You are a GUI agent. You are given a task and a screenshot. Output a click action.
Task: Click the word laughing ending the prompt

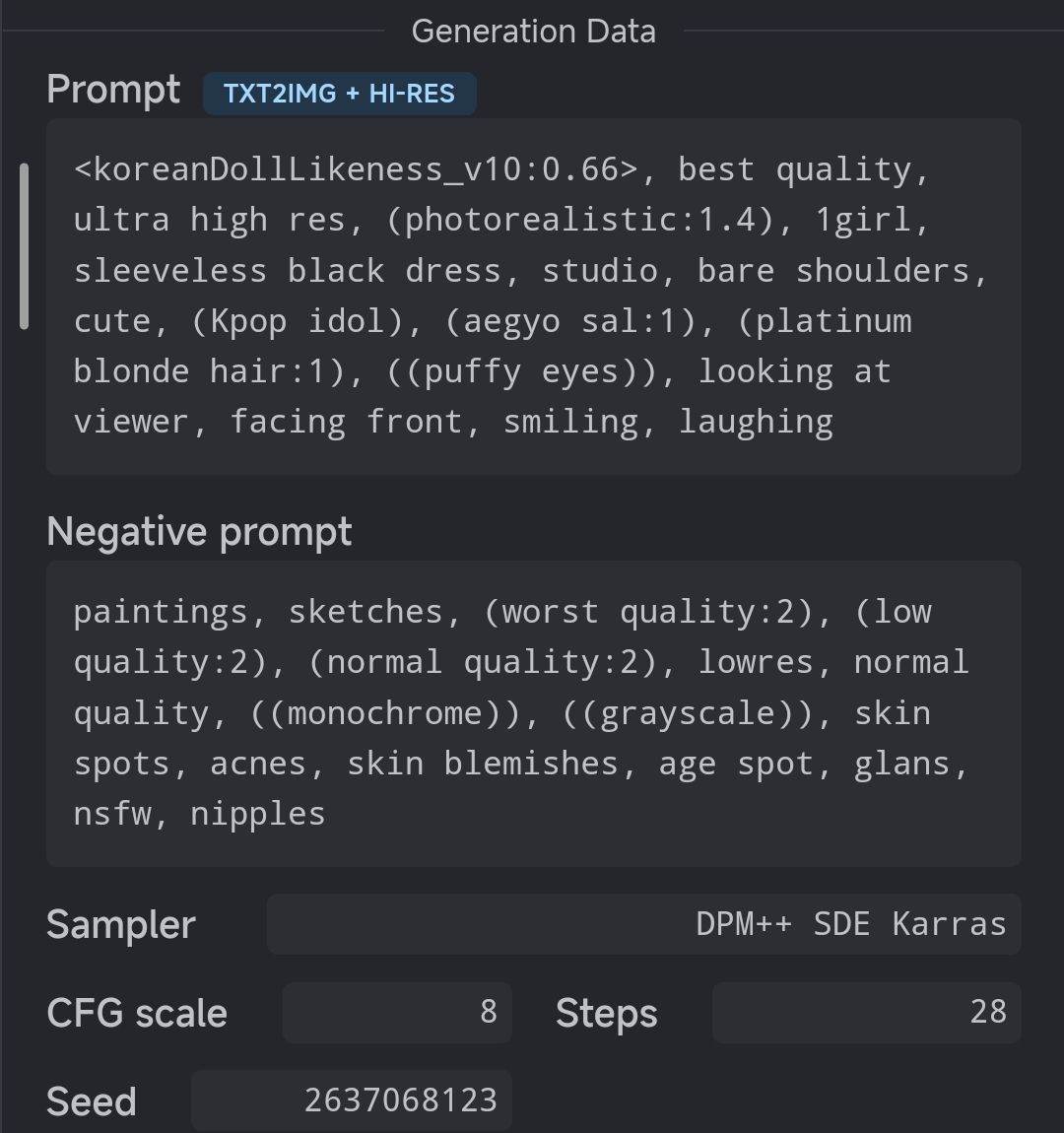757,422
